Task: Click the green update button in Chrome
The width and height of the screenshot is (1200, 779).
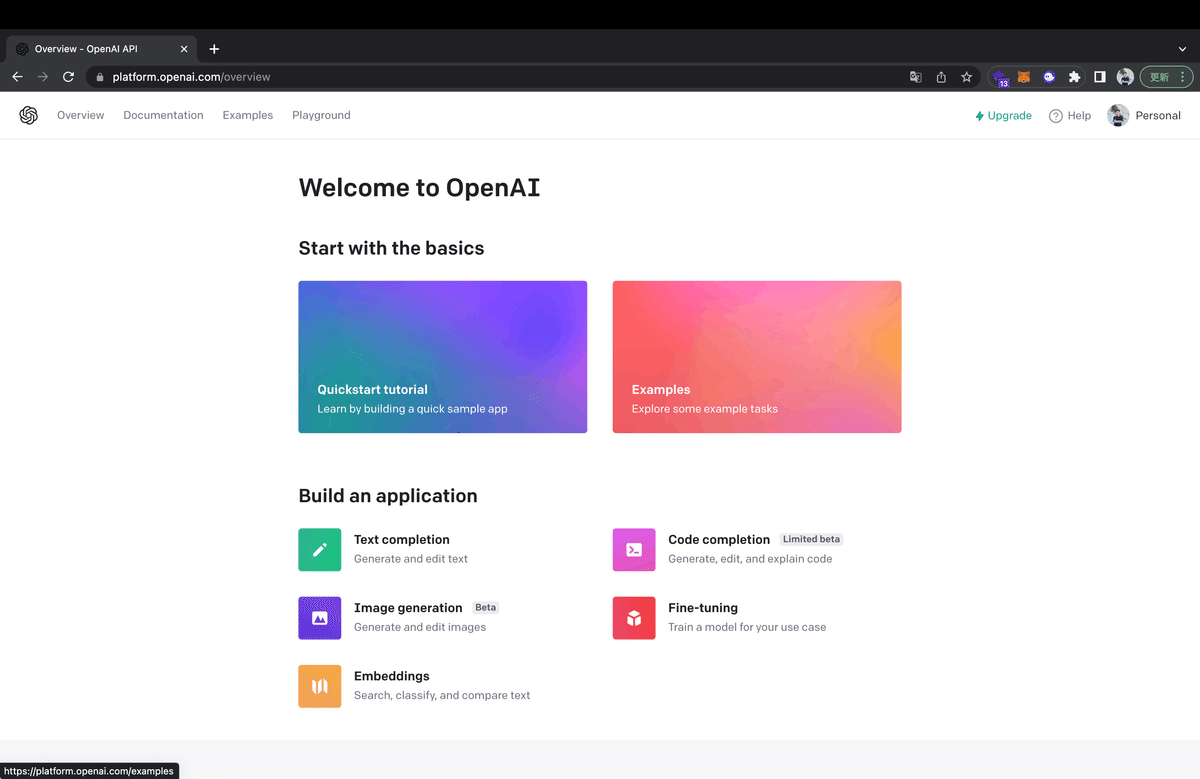Action: 1167,77
